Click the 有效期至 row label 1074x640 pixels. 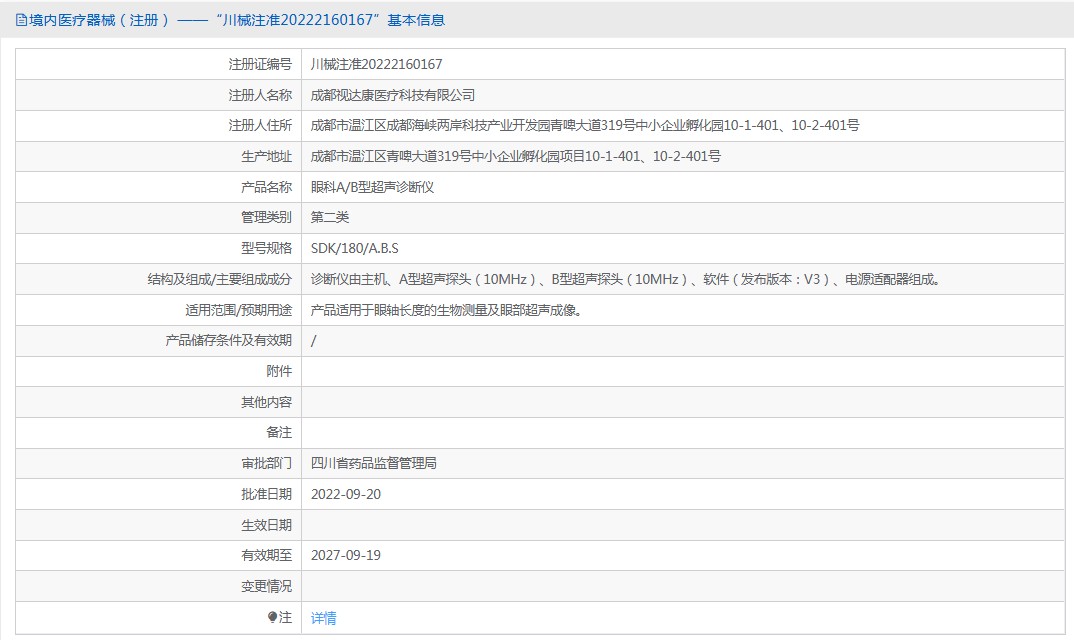[x=266, y=555]
